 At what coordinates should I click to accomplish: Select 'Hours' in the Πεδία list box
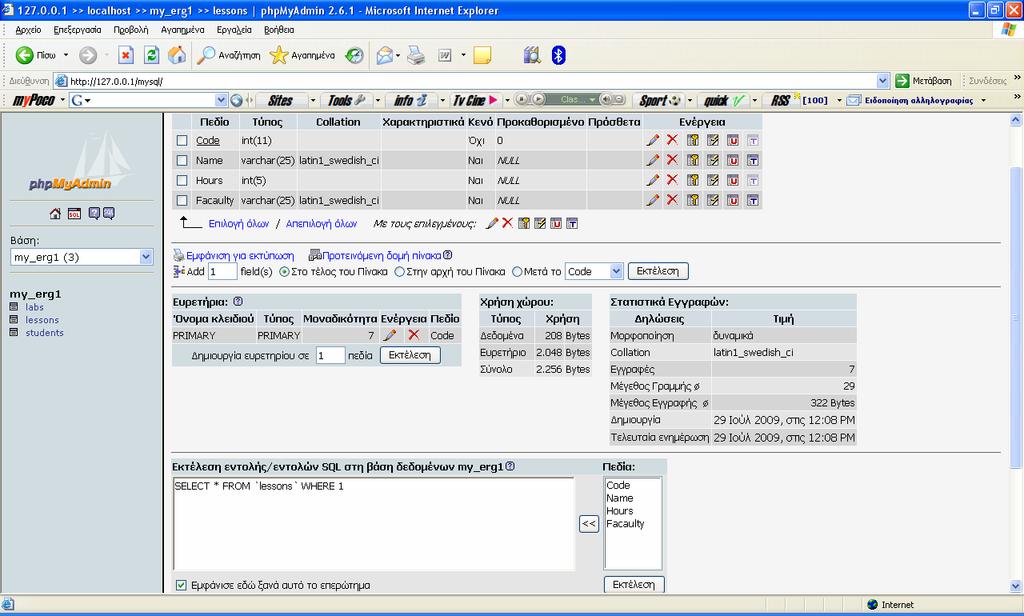point(620,511)
